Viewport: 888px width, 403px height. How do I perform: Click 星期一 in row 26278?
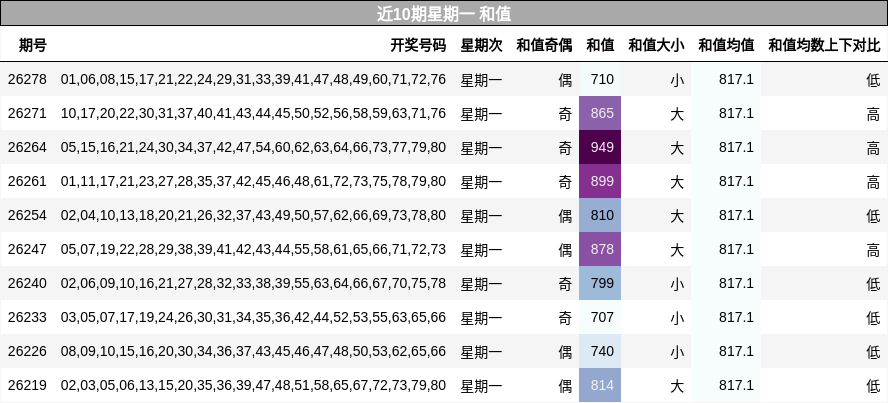point(481,79)
